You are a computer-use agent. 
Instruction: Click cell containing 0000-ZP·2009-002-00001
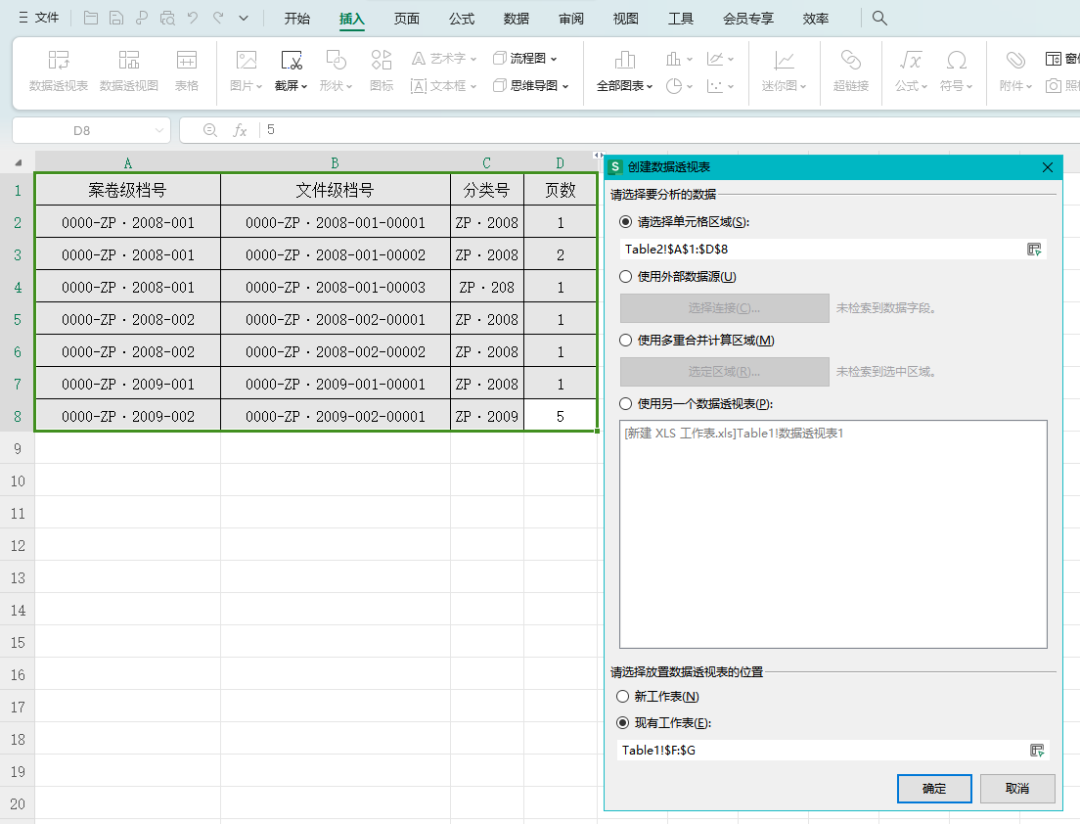(335, 416)
